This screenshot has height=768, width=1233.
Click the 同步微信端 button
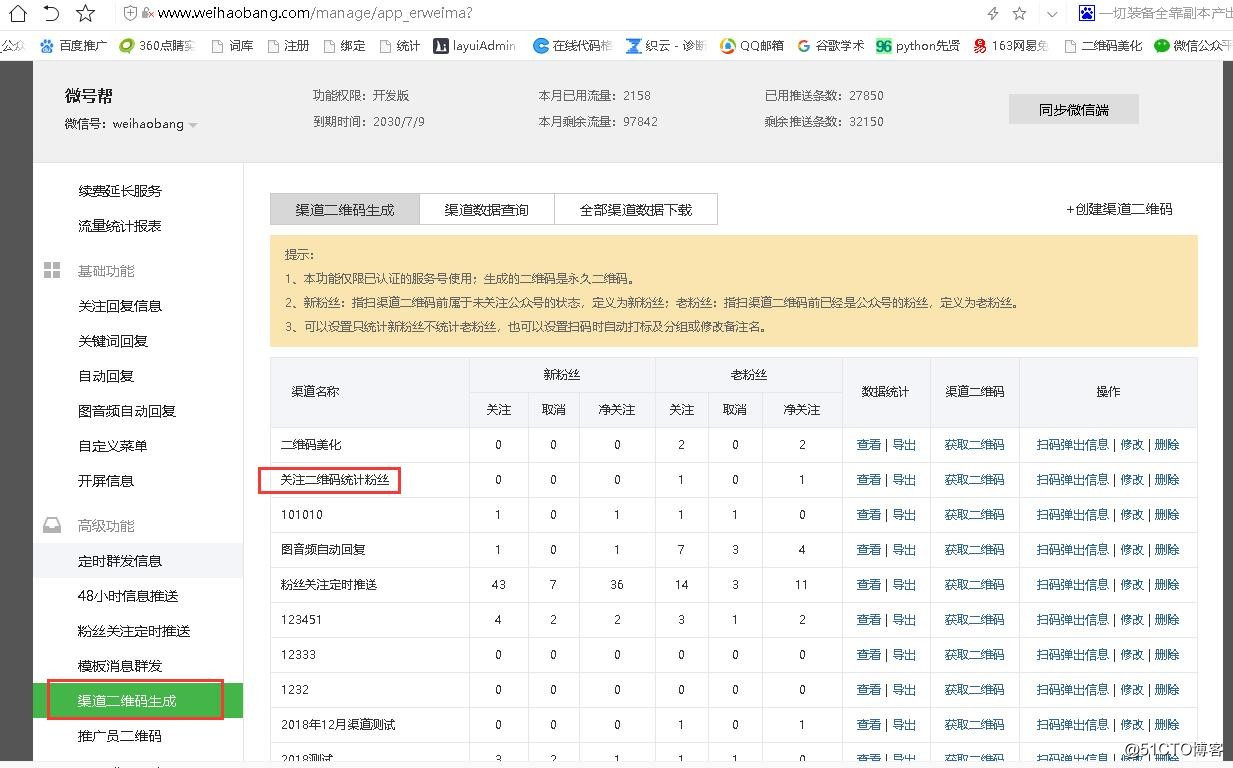1073,110
